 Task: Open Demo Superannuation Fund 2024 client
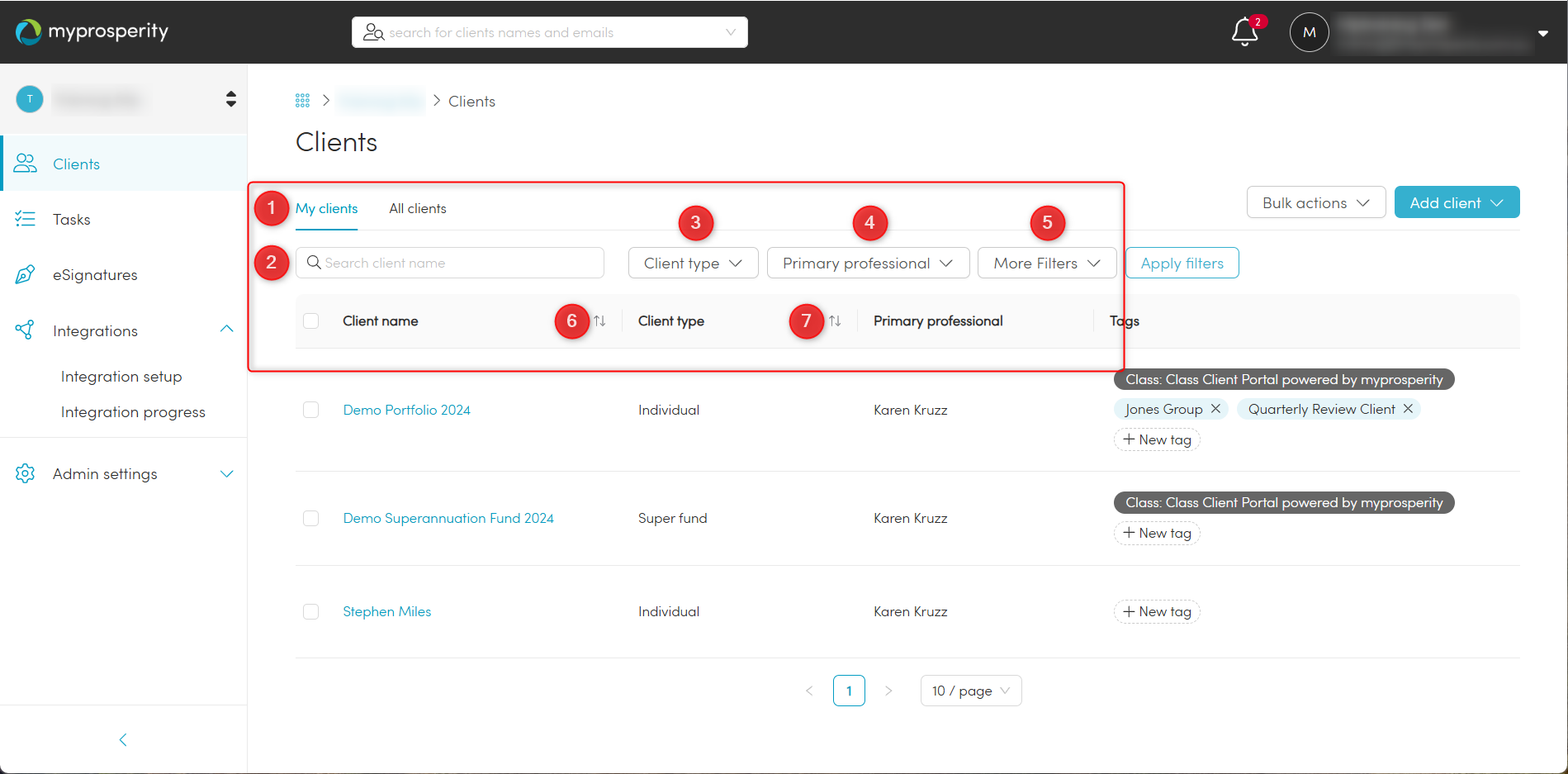coord(448,518)
